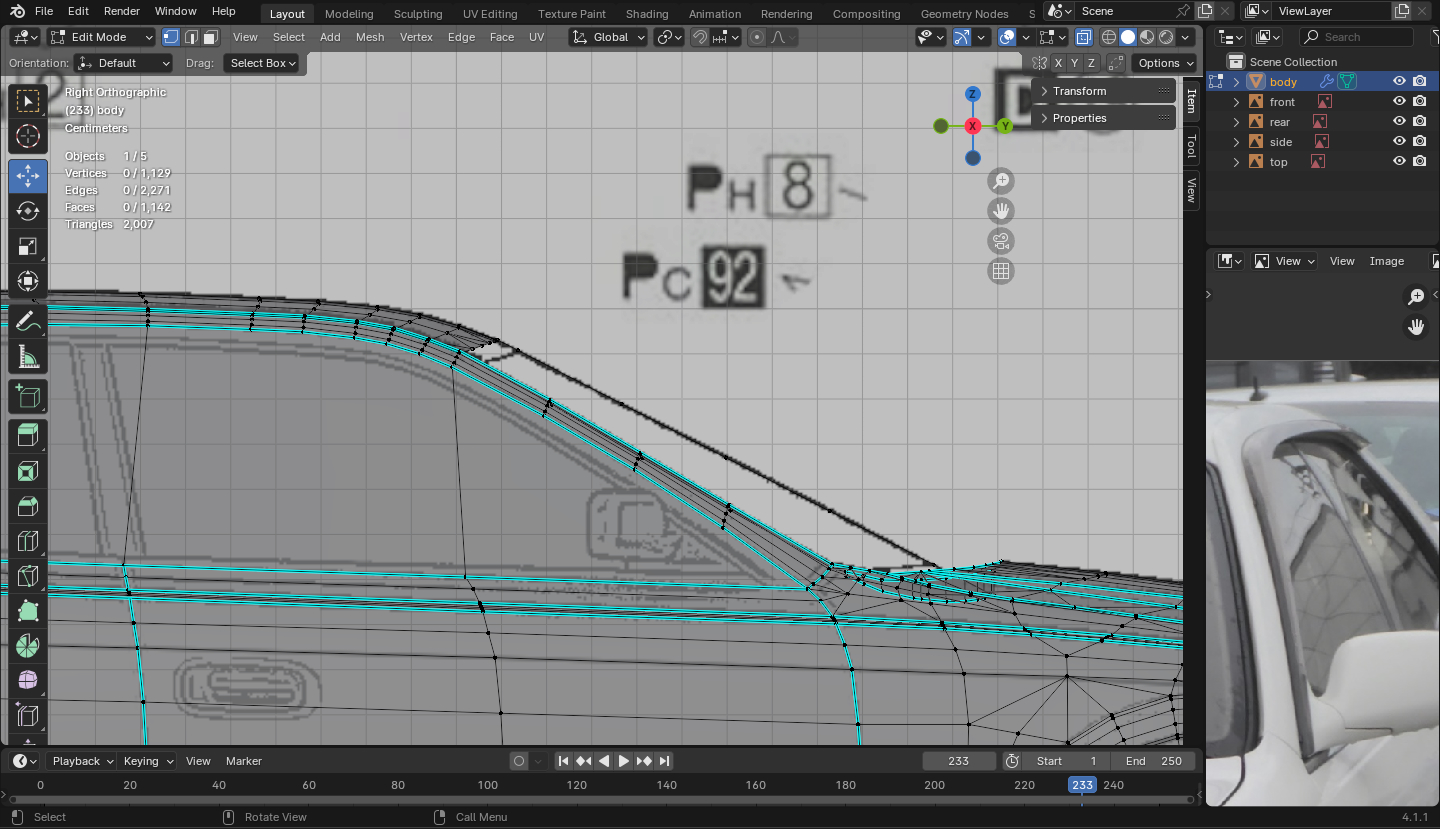Toggle camera view with the camera gizmo

pos(1000,241)
